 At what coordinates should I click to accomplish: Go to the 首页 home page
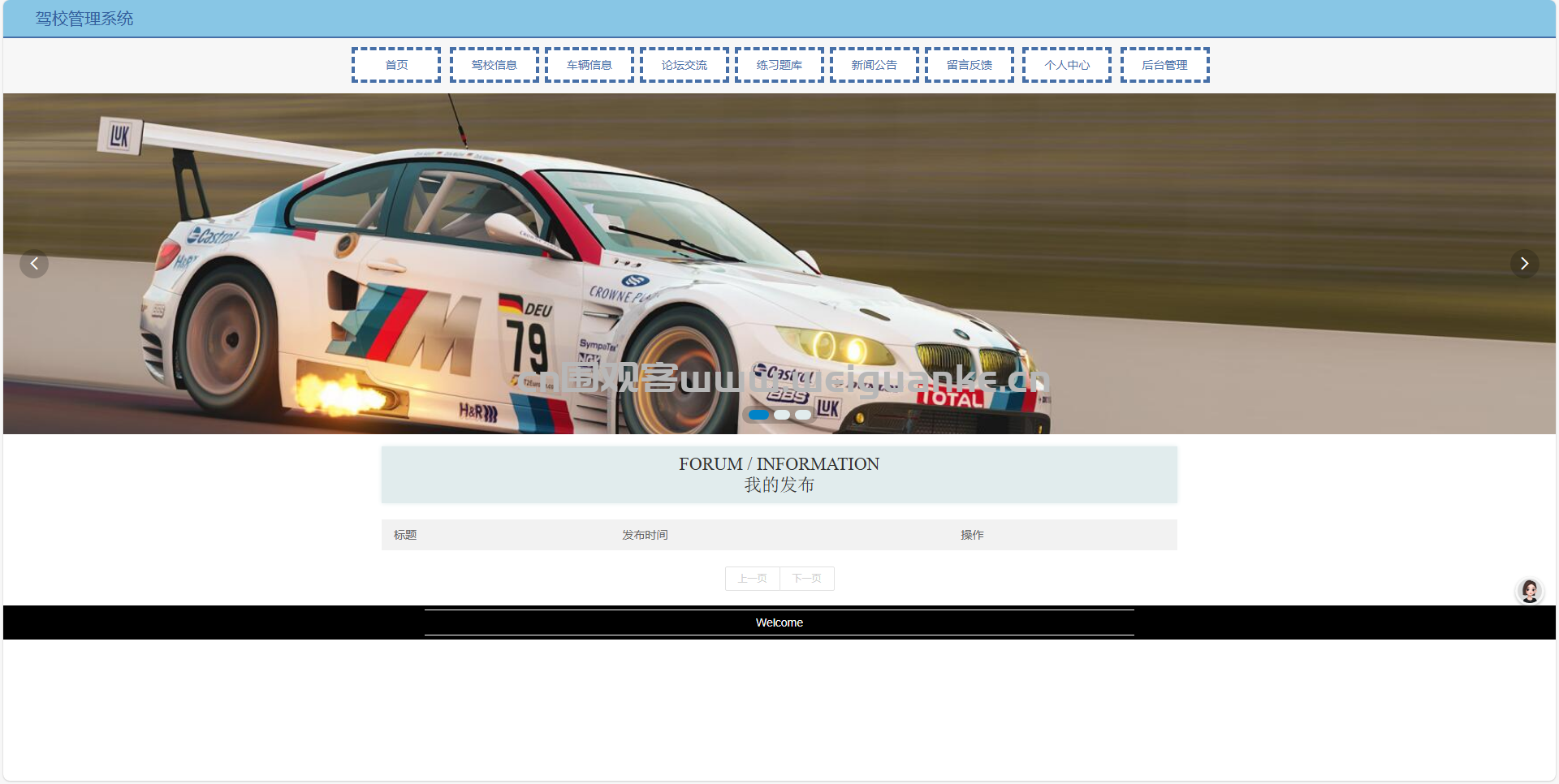pyautogui.click(x=396, y=65)
